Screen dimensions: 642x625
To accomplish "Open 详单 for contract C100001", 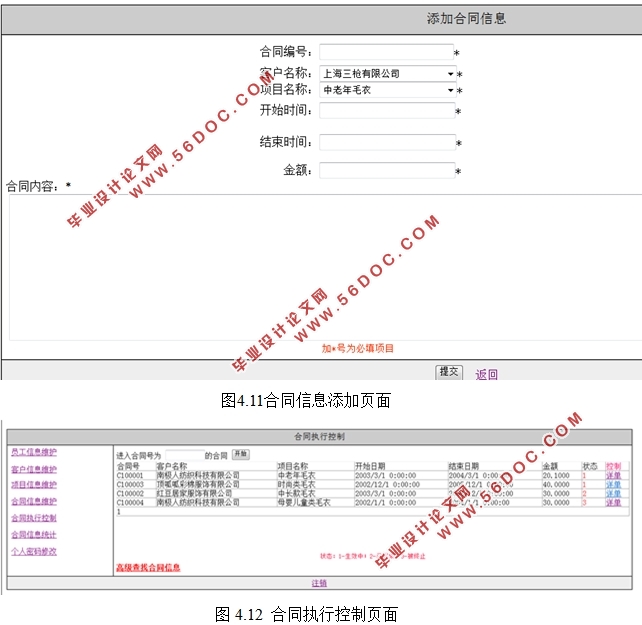I will [x=613, y=476].
